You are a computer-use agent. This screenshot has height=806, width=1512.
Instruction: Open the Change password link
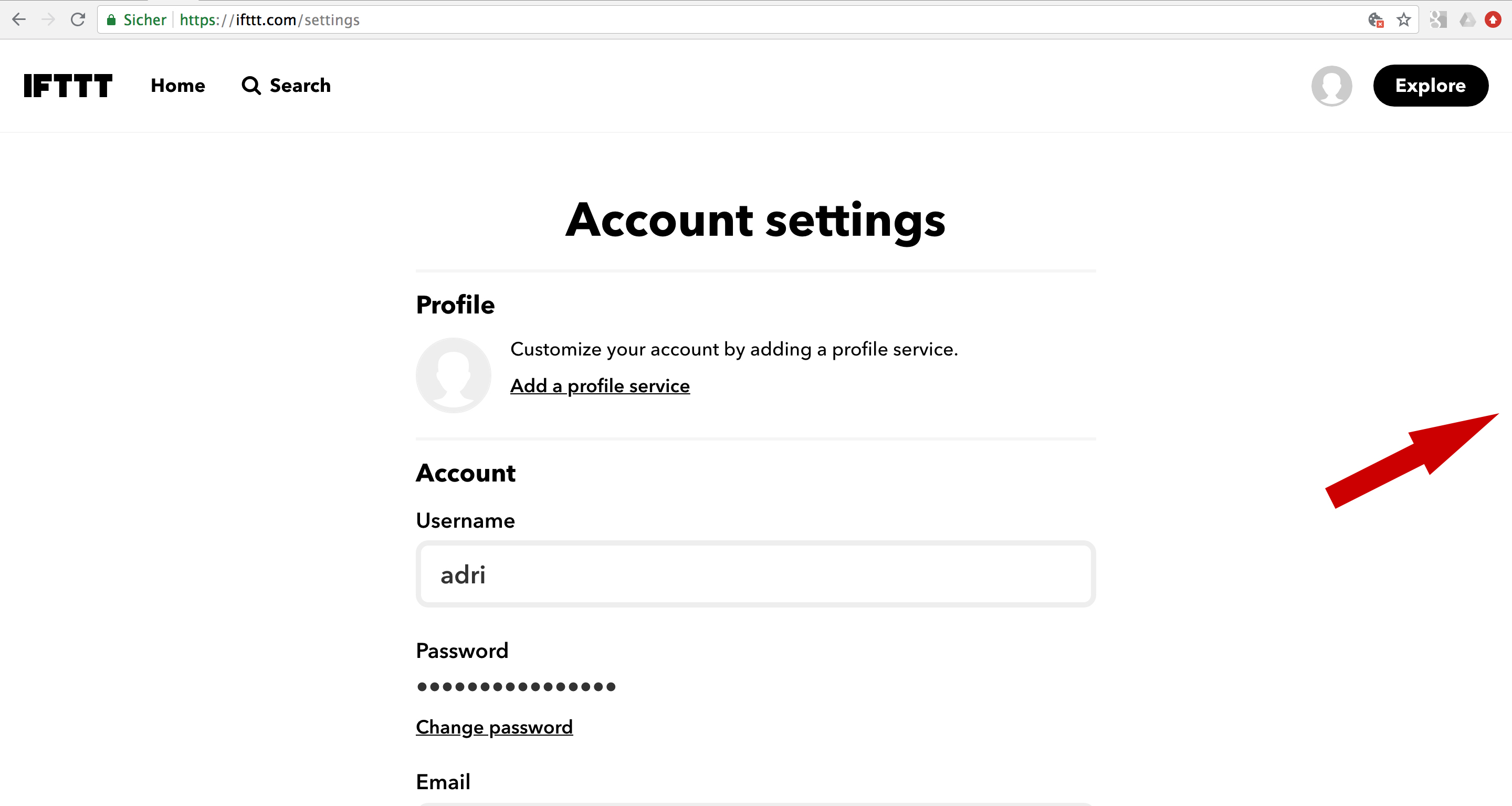(494, 727)
